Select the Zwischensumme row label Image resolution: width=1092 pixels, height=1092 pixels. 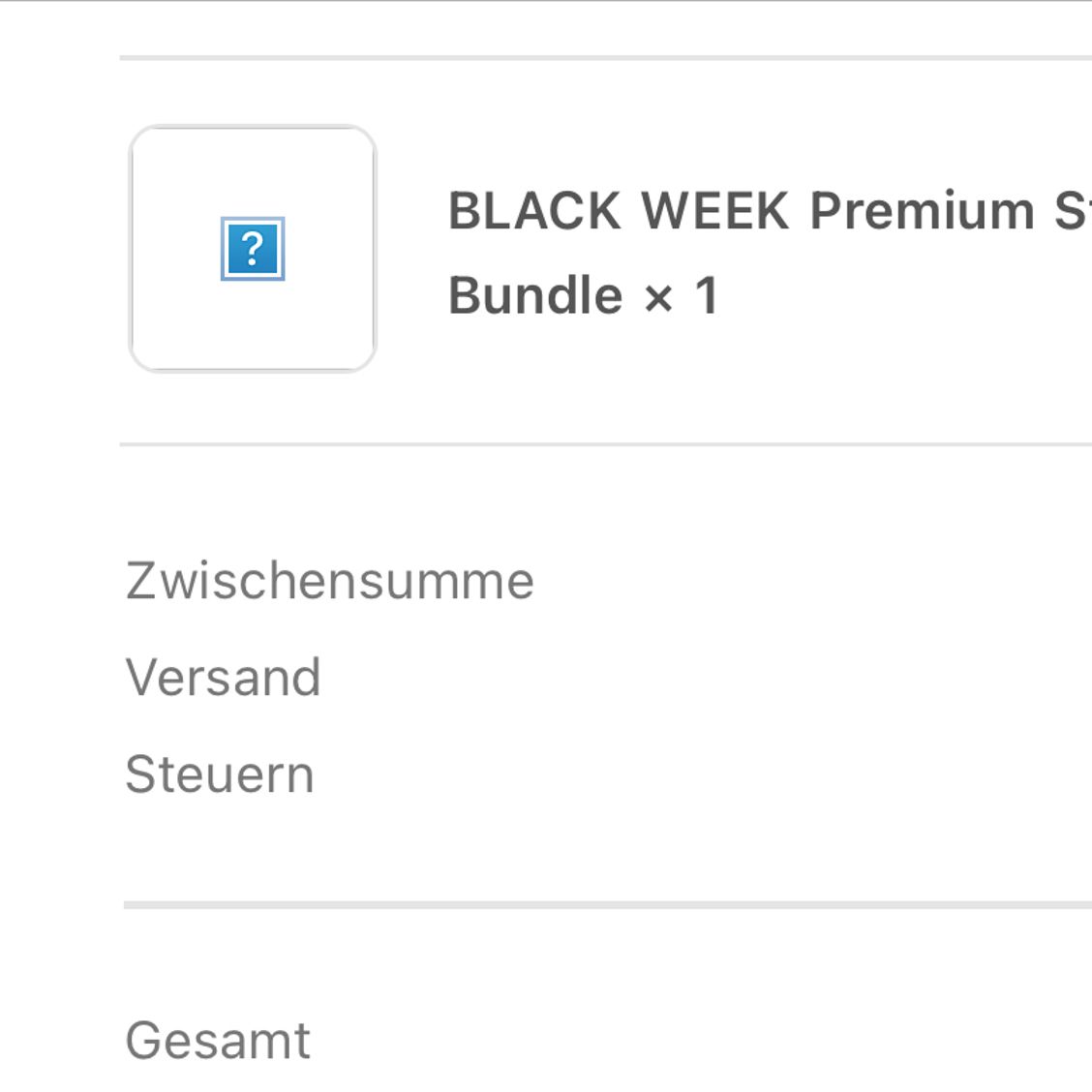329,580
